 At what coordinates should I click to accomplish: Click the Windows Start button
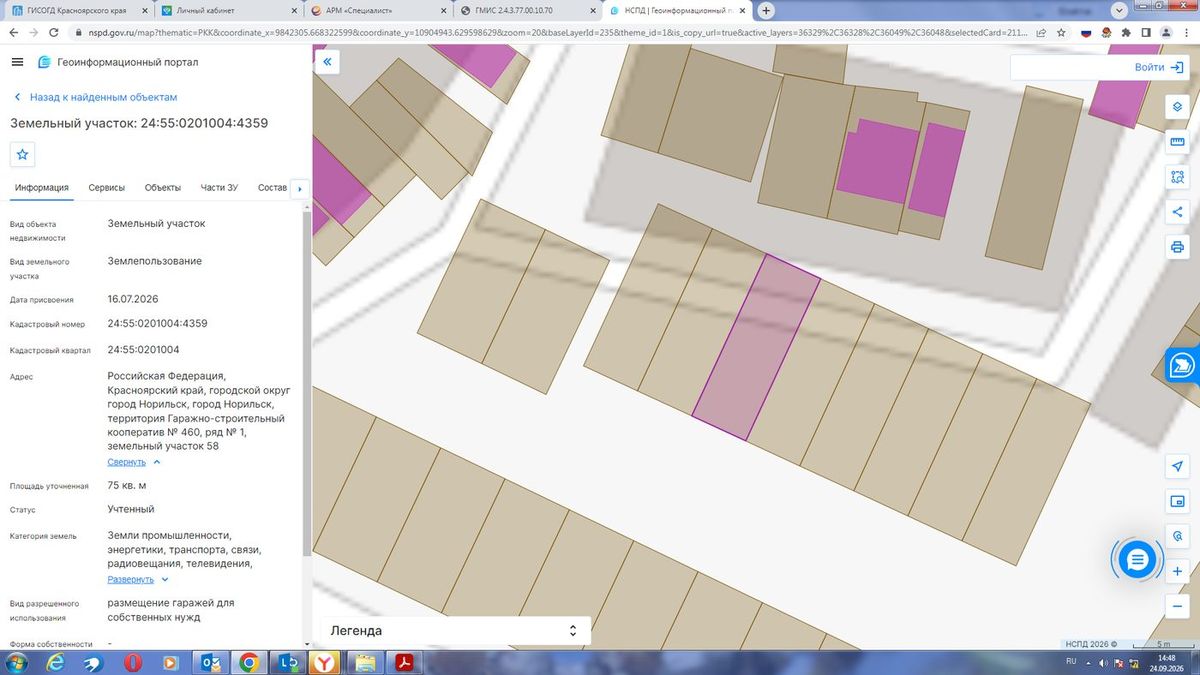17,662
